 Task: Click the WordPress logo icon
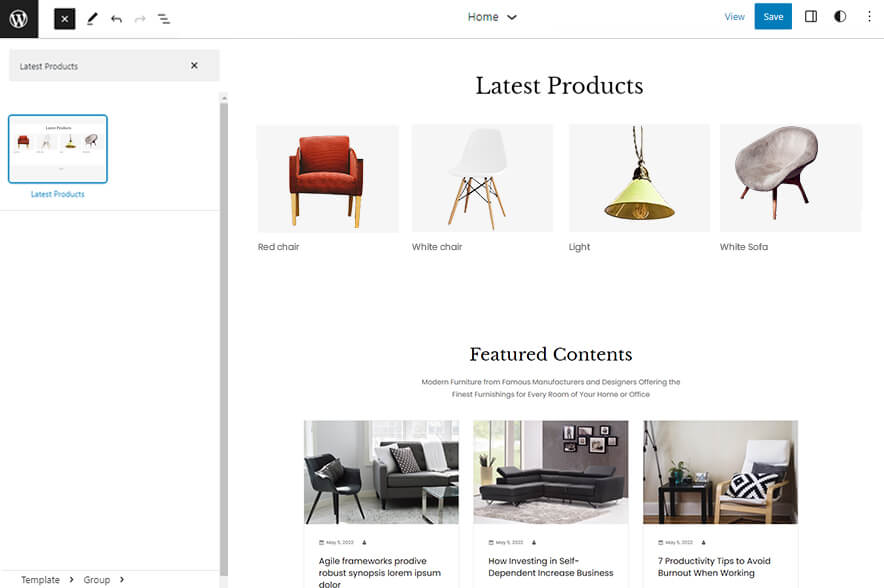tap(19, 18)
